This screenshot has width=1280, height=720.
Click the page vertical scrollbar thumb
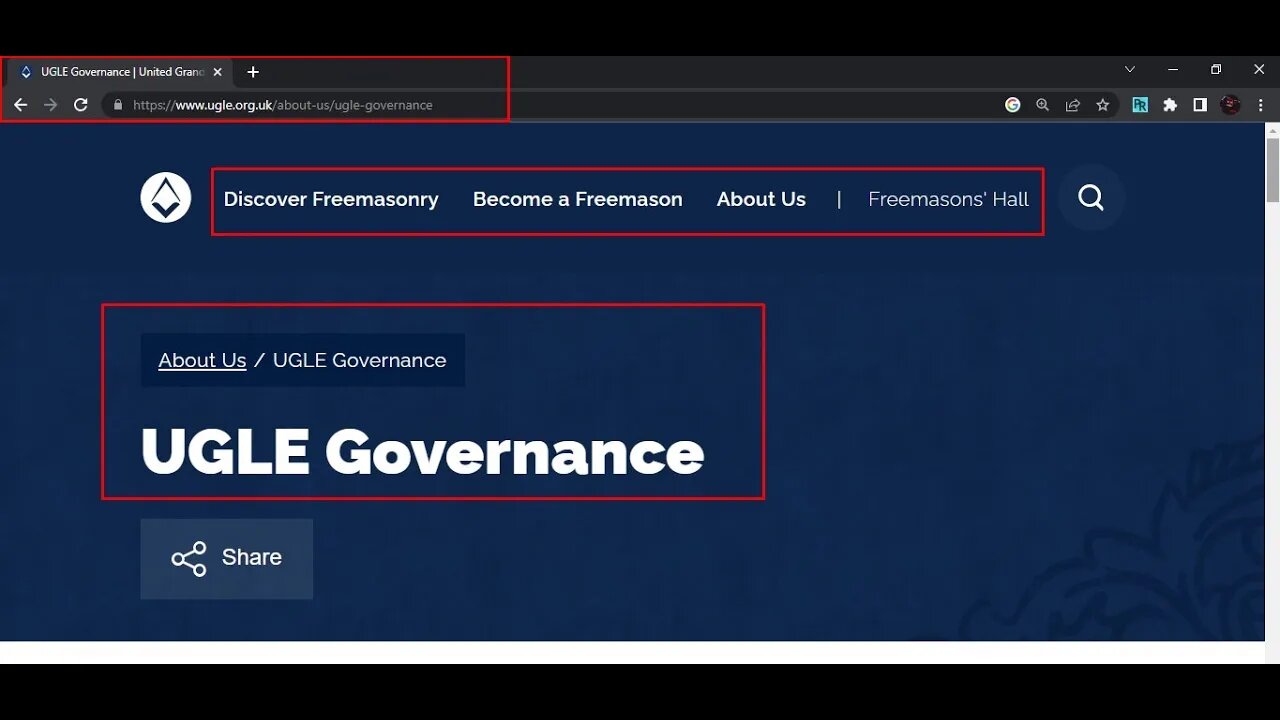tap(1272, 170)
